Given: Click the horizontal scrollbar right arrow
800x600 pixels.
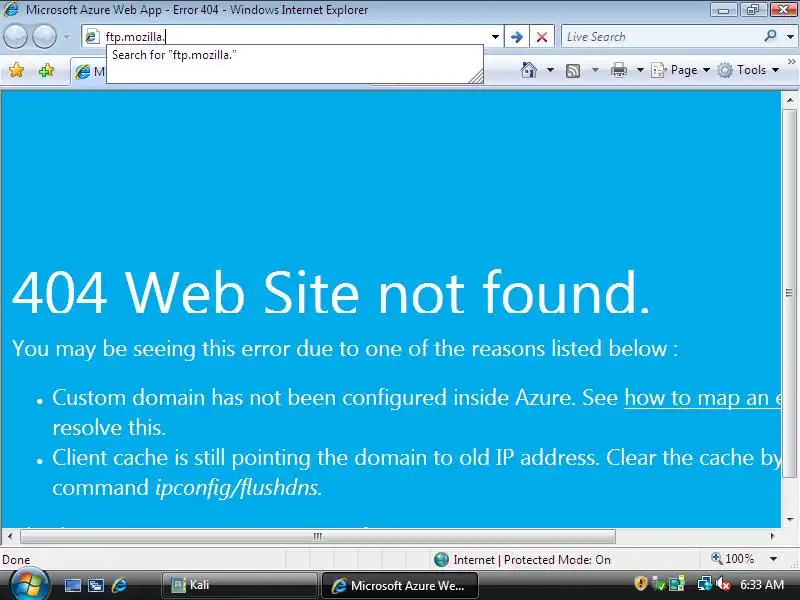Looking at the screenshot, I should pyautogui.click(x=772, y=536).
